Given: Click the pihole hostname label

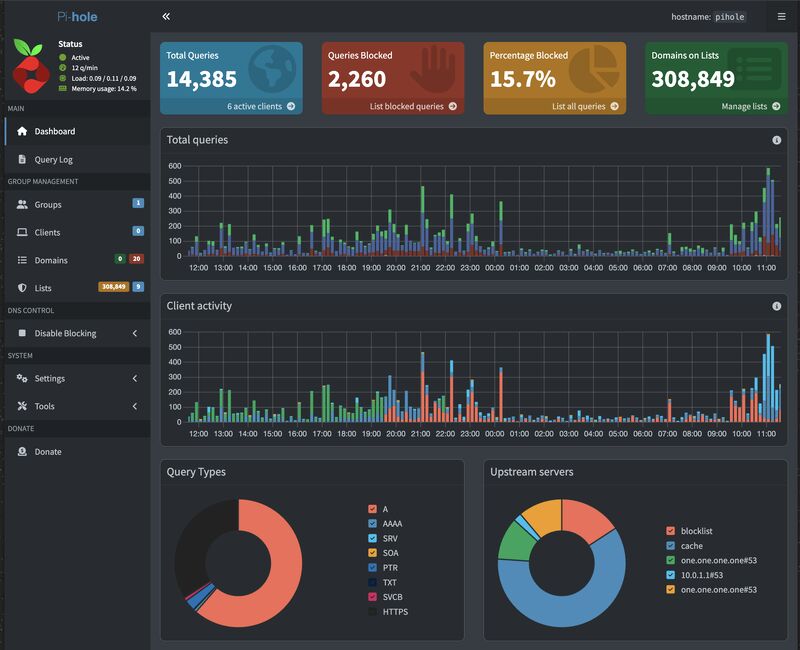Looking at the screenshot, I should pyautogui.click(x=730, y=17).
